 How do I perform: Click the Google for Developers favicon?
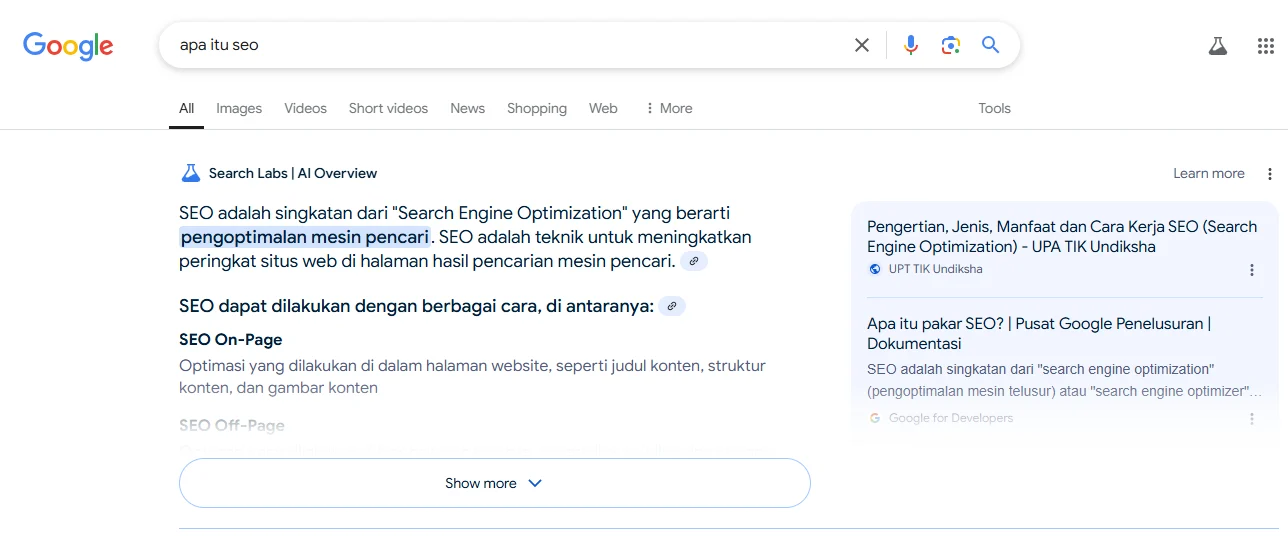click(x=875, y=418)
